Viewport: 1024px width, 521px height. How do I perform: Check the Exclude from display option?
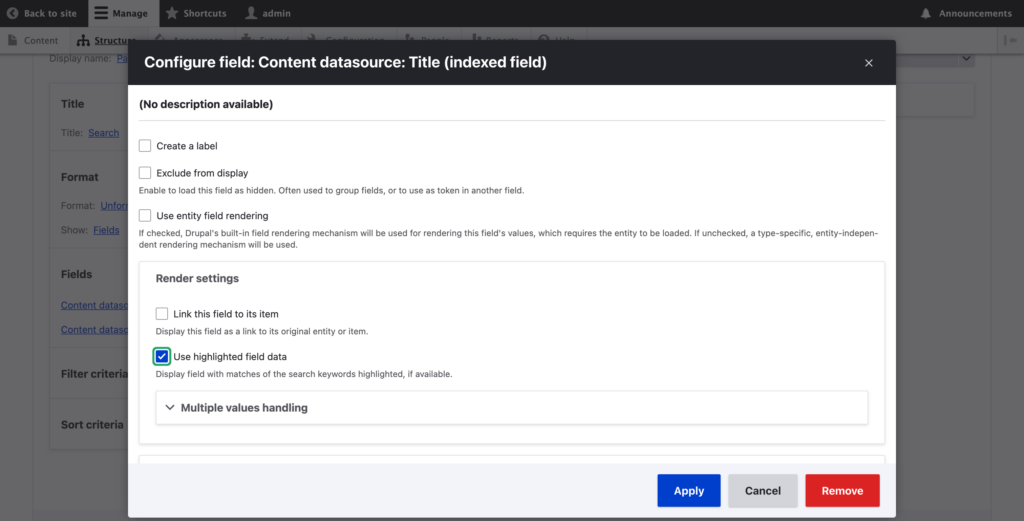point(145,173)
